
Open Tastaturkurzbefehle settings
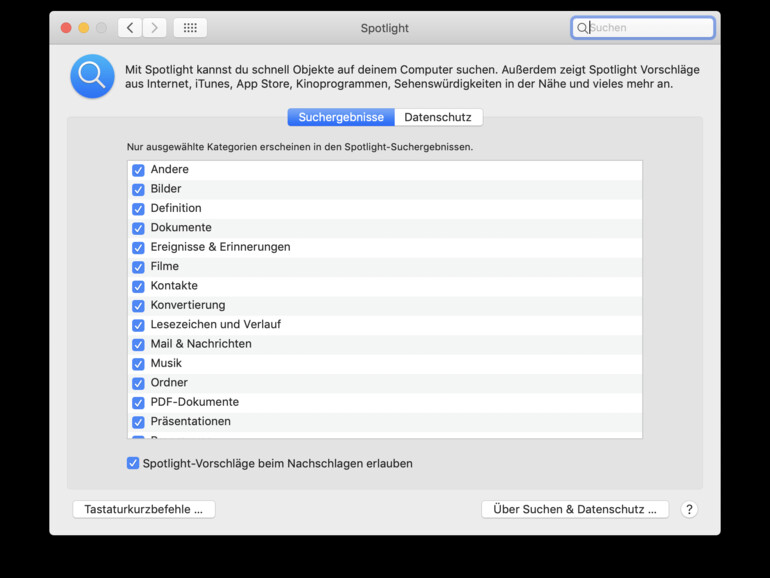click(143, 509)
